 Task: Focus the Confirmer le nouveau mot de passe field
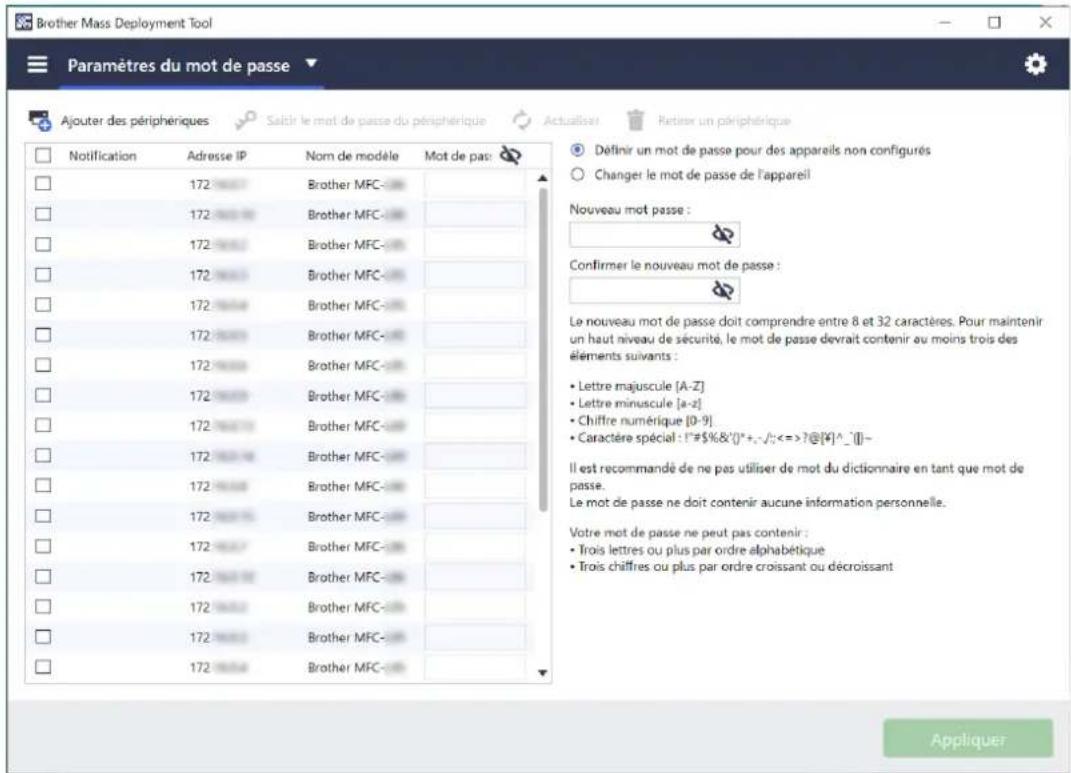(654, 291)
